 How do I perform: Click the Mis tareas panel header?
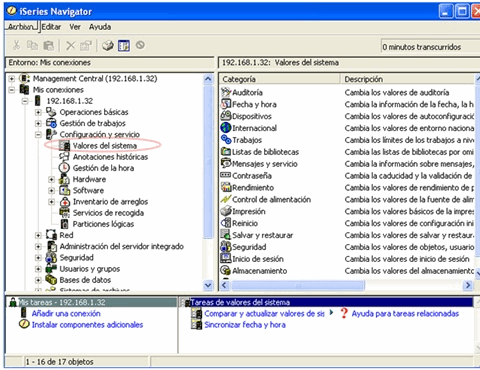point(92,302)
